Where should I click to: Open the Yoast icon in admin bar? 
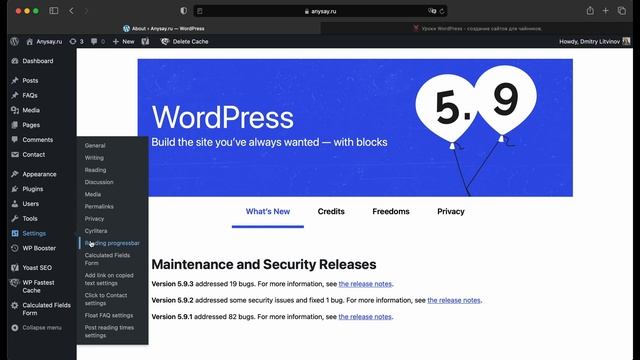click(x=145, y=41)
